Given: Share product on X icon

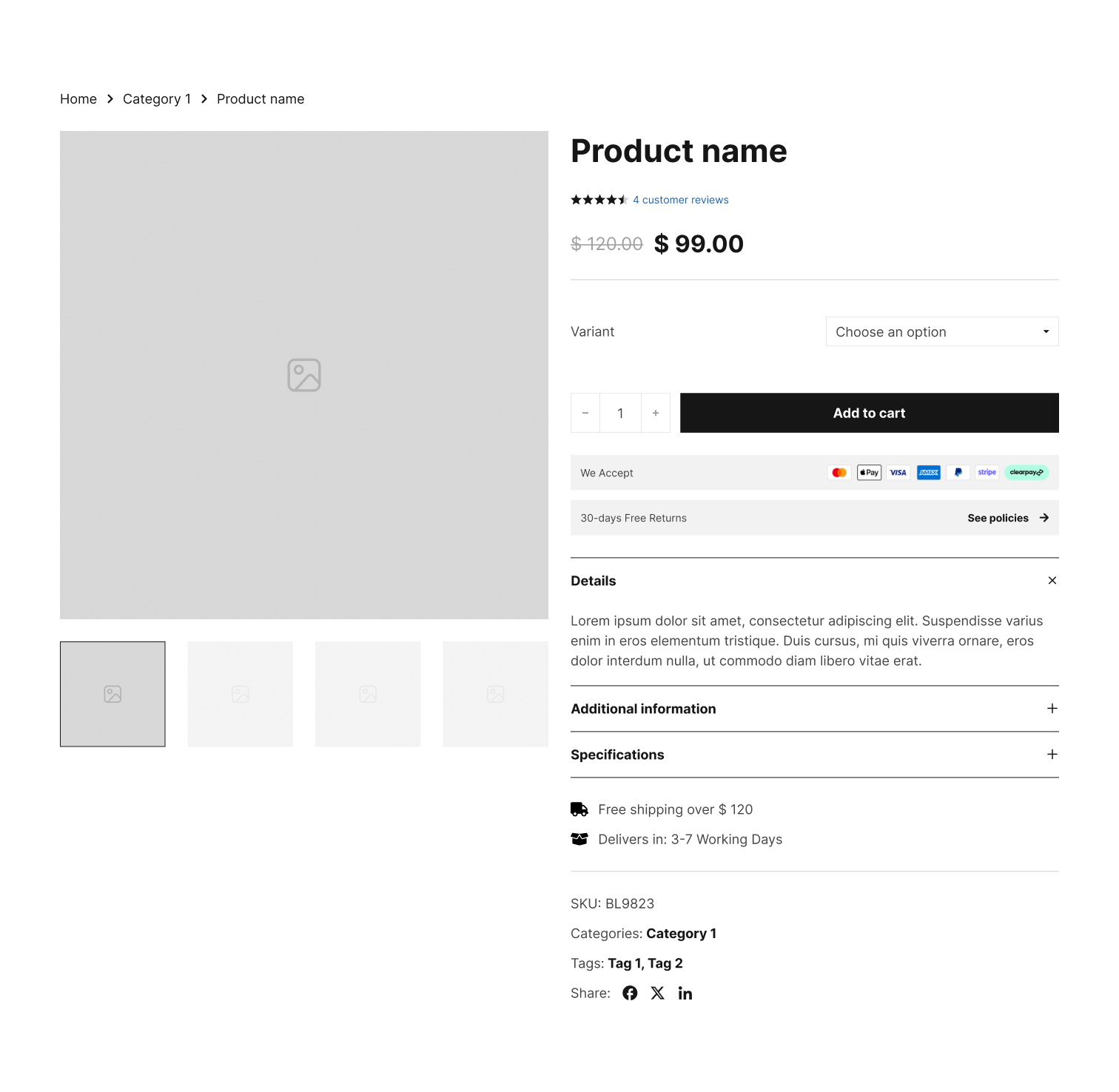Looking at the screenshot, I should coord(657,993).
